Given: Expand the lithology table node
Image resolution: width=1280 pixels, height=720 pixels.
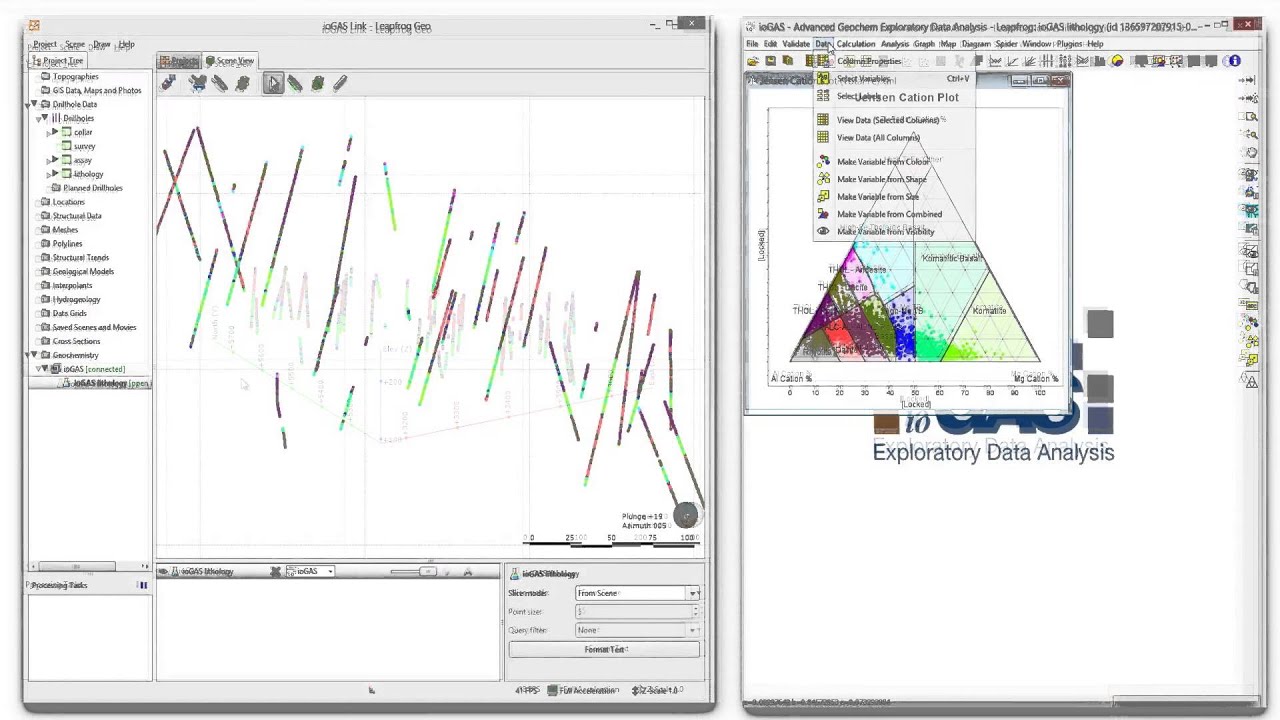Looking at the screenshot, I should pos(53,174).
